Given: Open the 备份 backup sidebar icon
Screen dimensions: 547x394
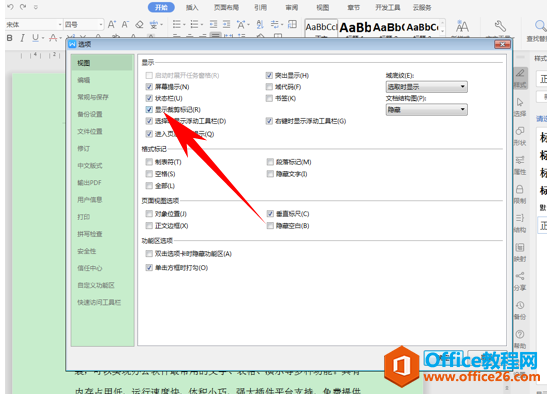Looking at the screenshot, I should click(x=520, y=305).
